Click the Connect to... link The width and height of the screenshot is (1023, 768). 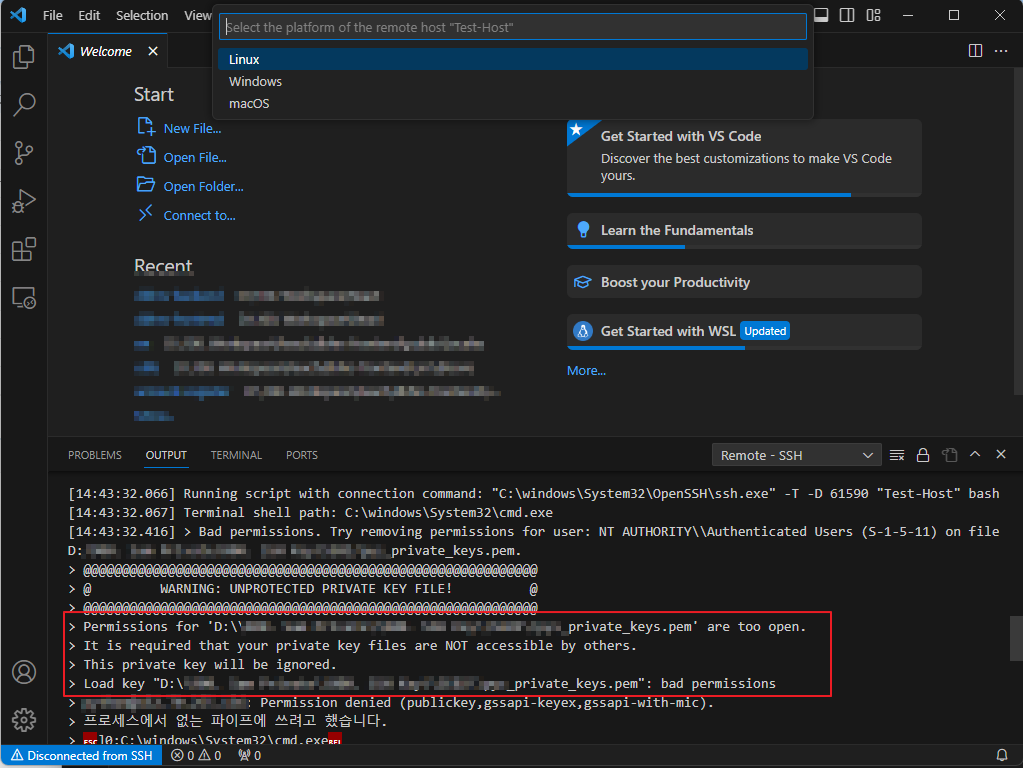[200, 215]
